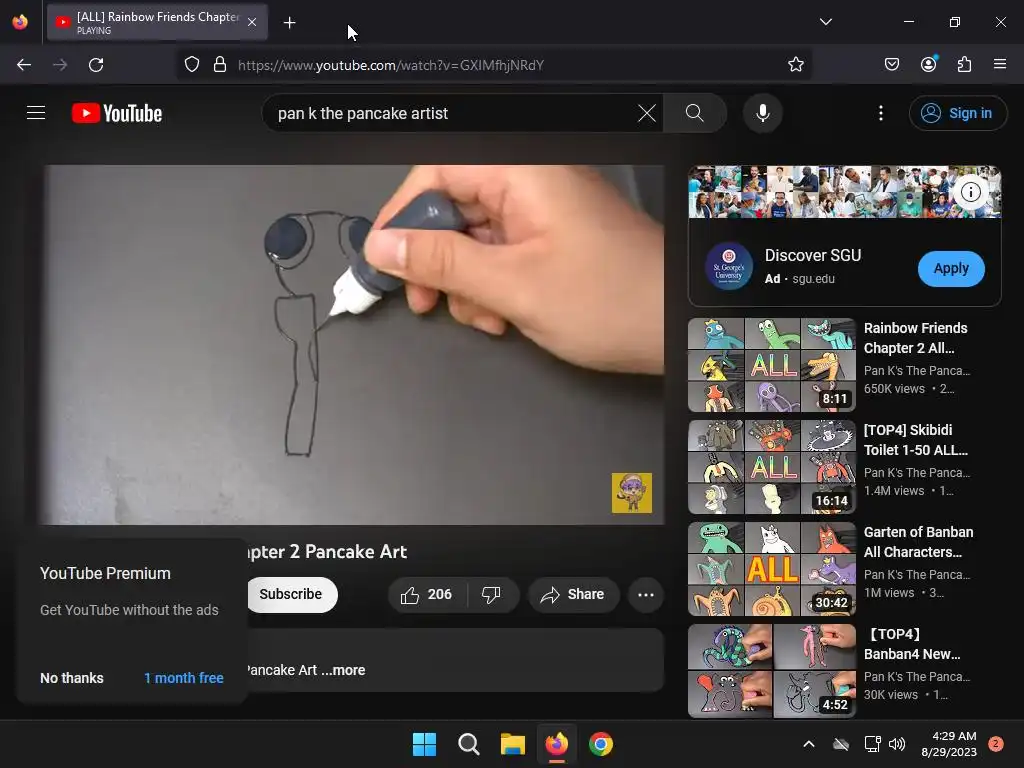Dislike the video

tap(491, 594)
